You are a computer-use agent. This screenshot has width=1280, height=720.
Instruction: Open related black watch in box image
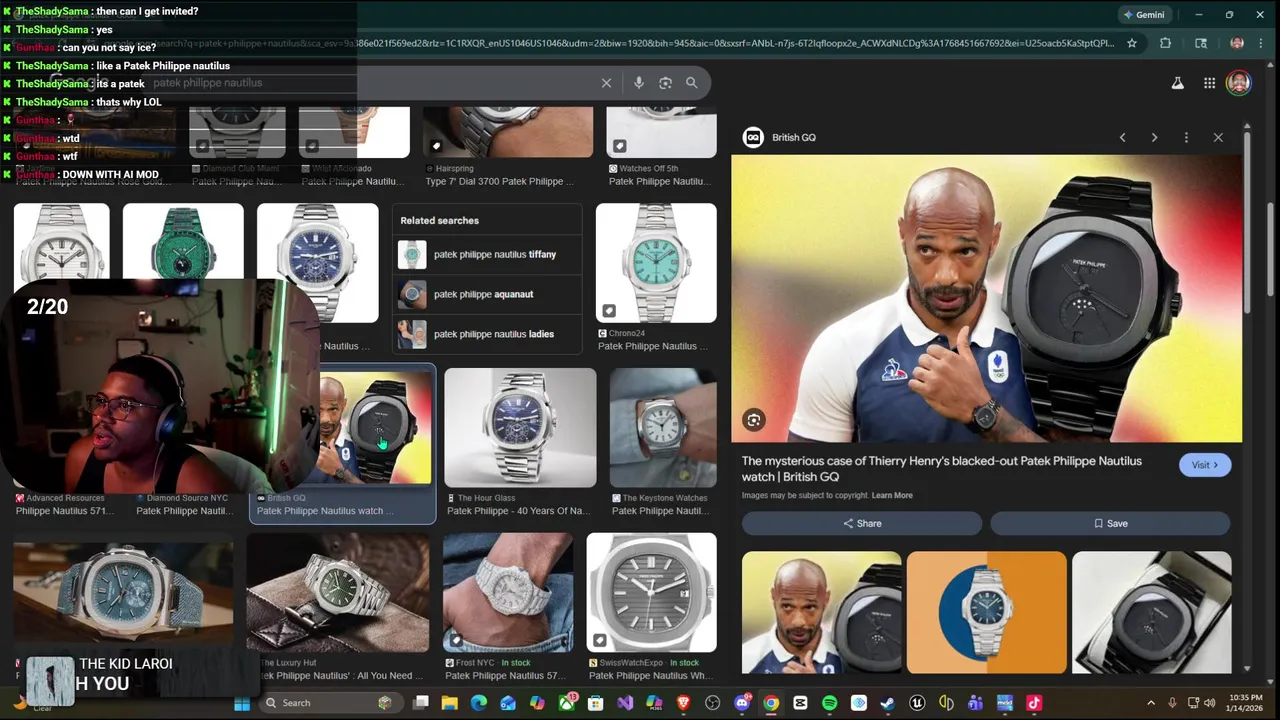1151,612
